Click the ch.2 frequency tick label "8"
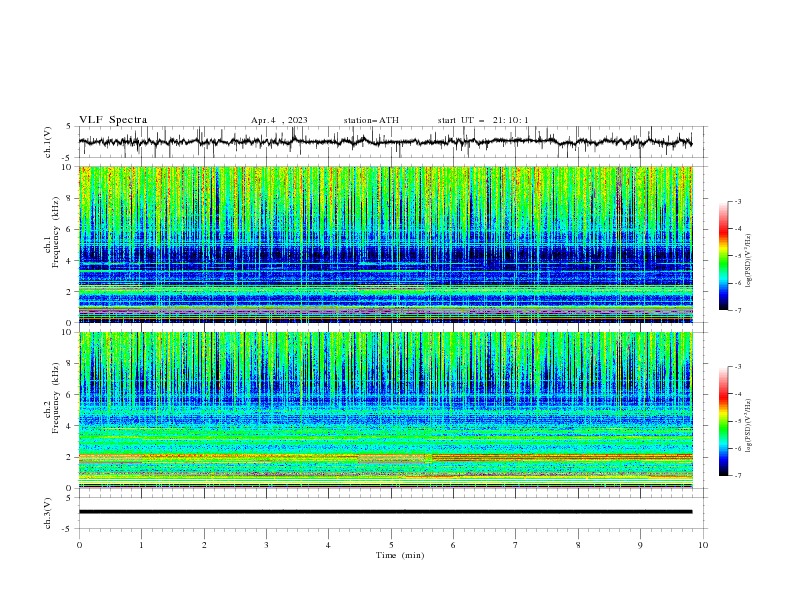This screenshot has width=792, height=612. coord(71,364)
